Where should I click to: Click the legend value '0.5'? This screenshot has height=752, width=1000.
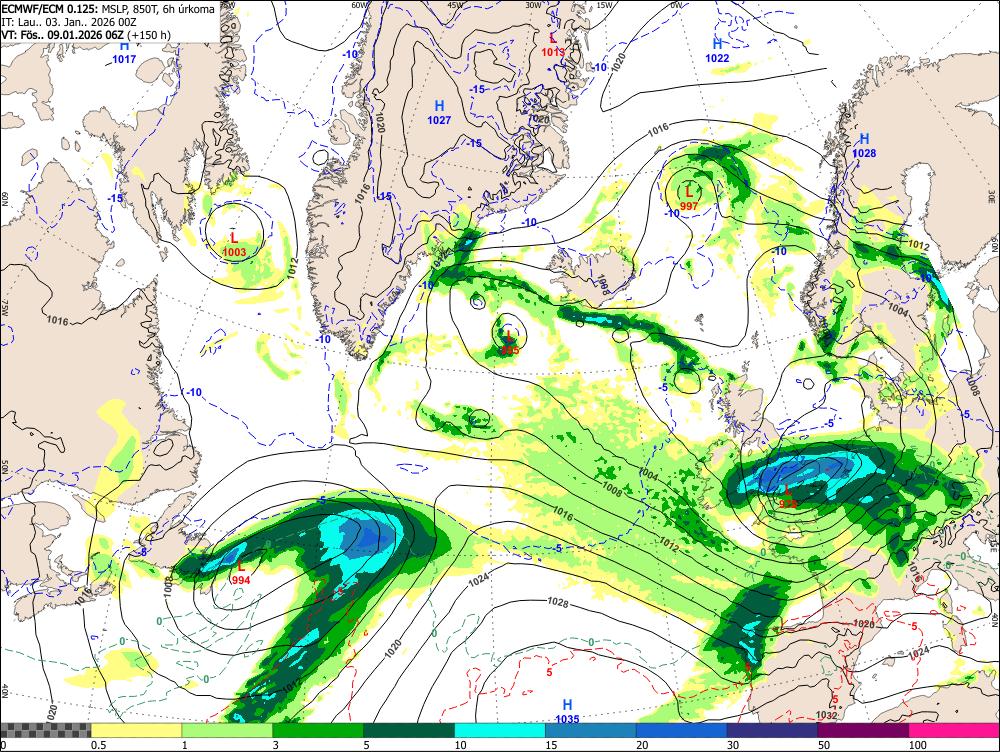98,745
